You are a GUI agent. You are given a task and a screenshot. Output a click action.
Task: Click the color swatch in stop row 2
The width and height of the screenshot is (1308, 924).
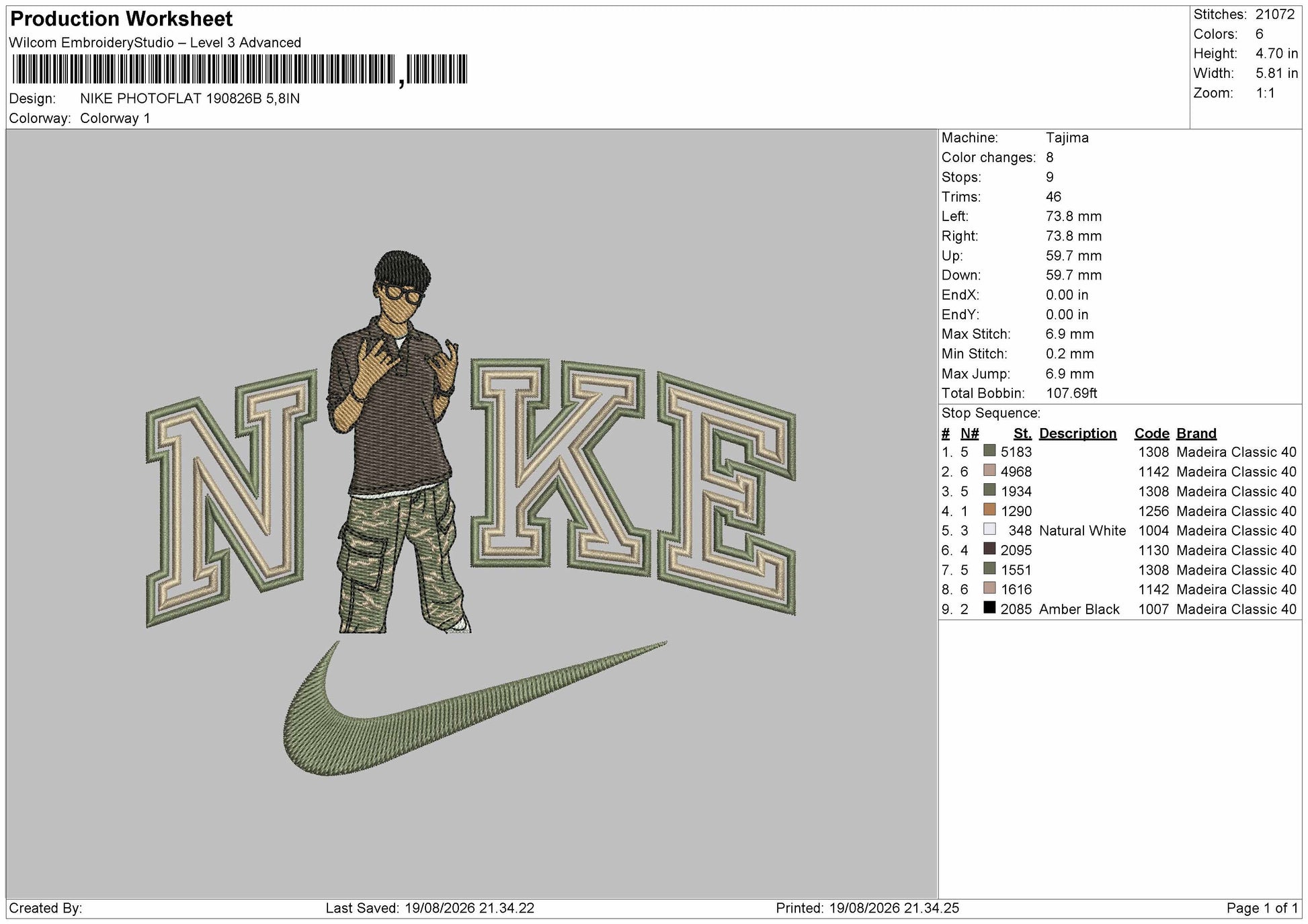point(989,470)
